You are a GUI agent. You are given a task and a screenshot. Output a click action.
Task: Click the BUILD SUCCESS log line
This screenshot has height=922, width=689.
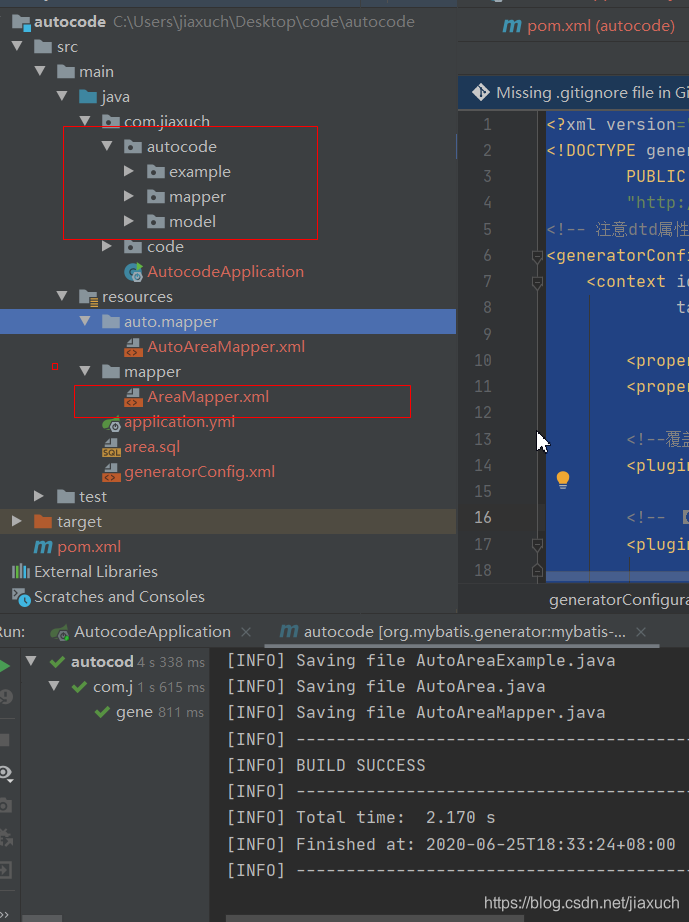[x=361, y=766]
